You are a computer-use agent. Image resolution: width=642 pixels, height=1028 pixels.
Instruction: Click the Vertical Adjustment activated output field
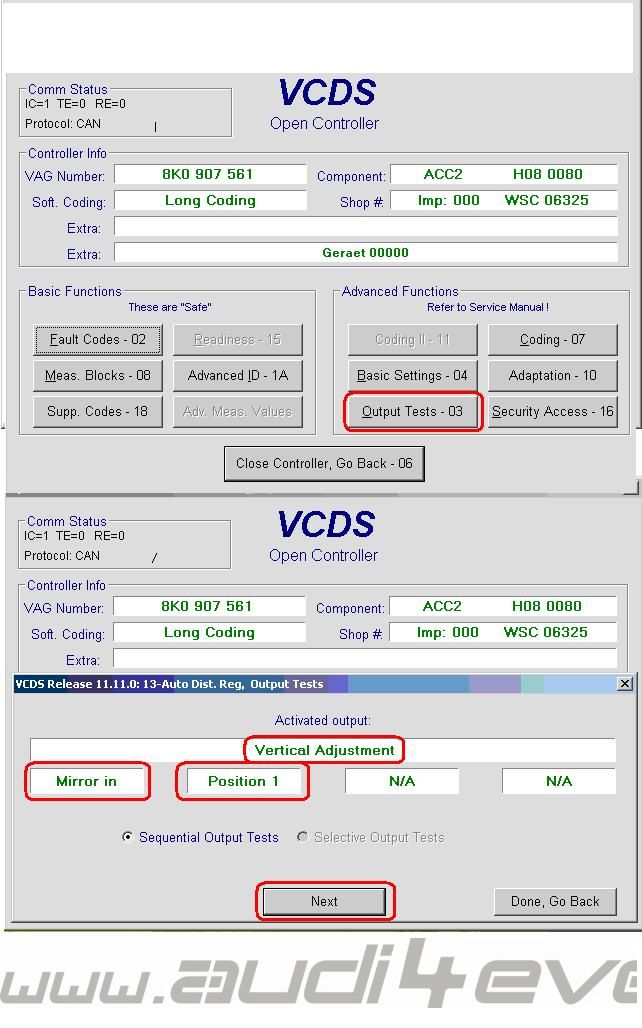(x=323, y=750)
